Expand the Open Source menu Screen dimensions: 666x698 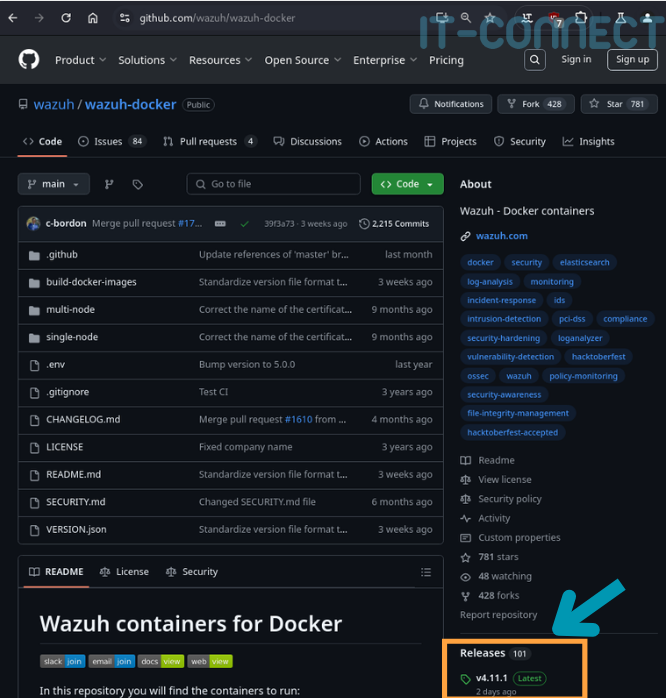303,60
